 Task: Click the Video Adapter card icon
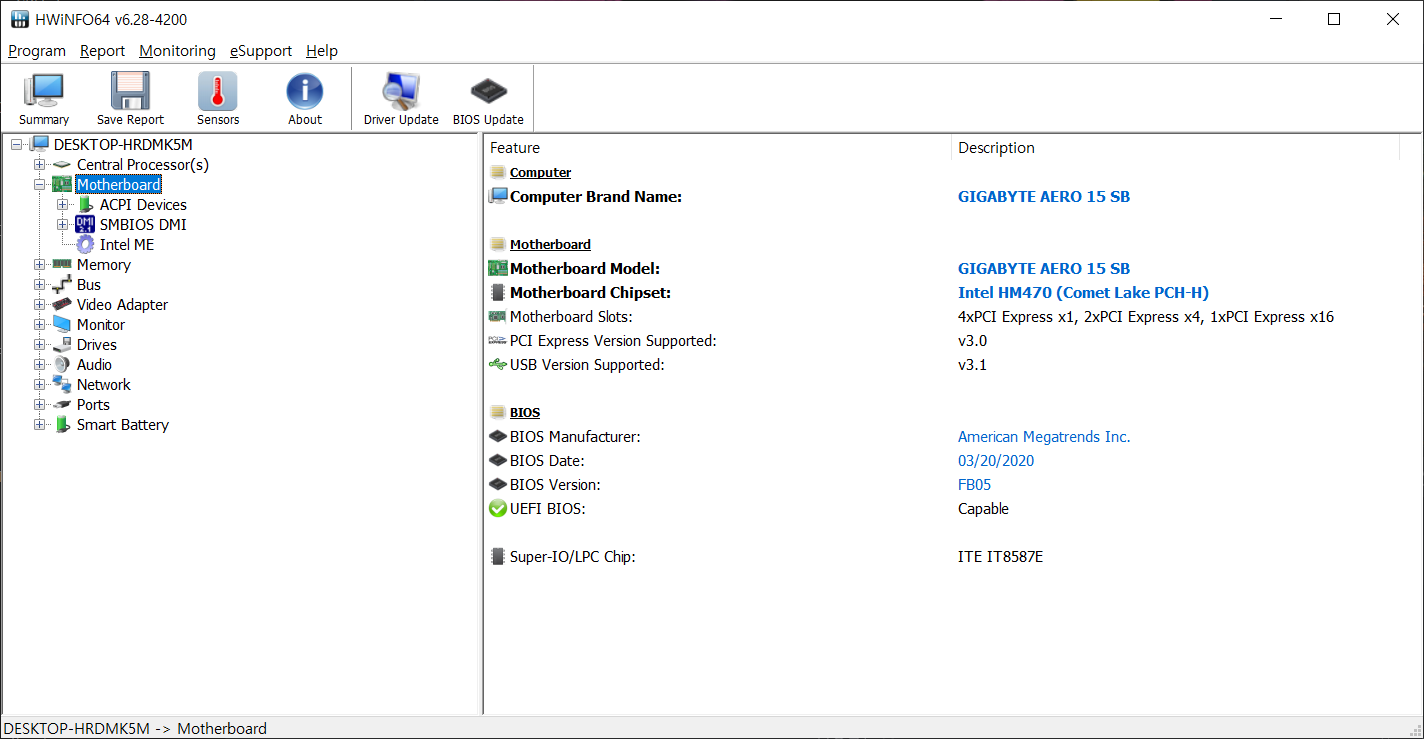tap(62, 305)
